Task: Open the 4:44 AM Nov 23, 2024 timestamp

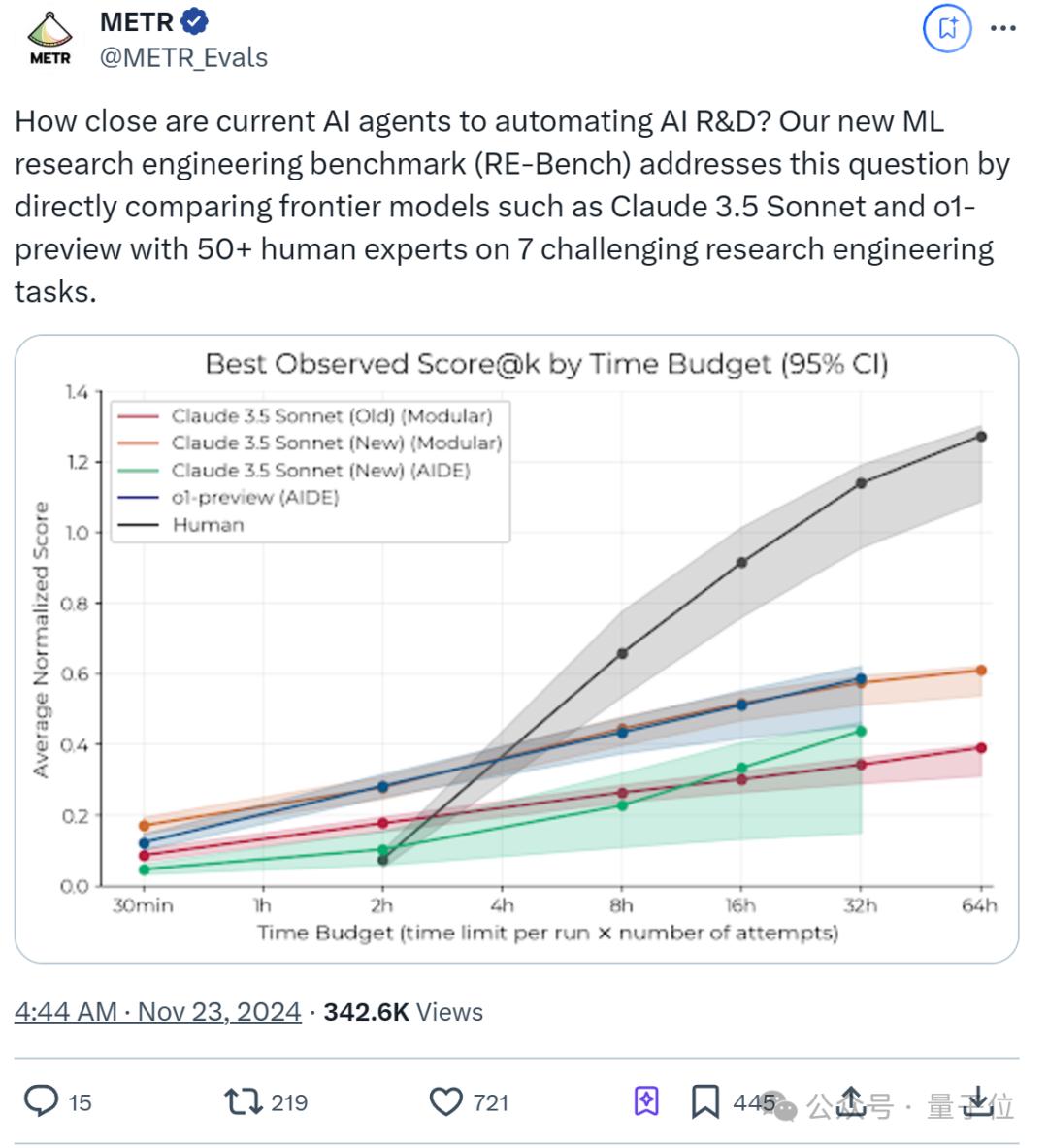Action: 157,1011
